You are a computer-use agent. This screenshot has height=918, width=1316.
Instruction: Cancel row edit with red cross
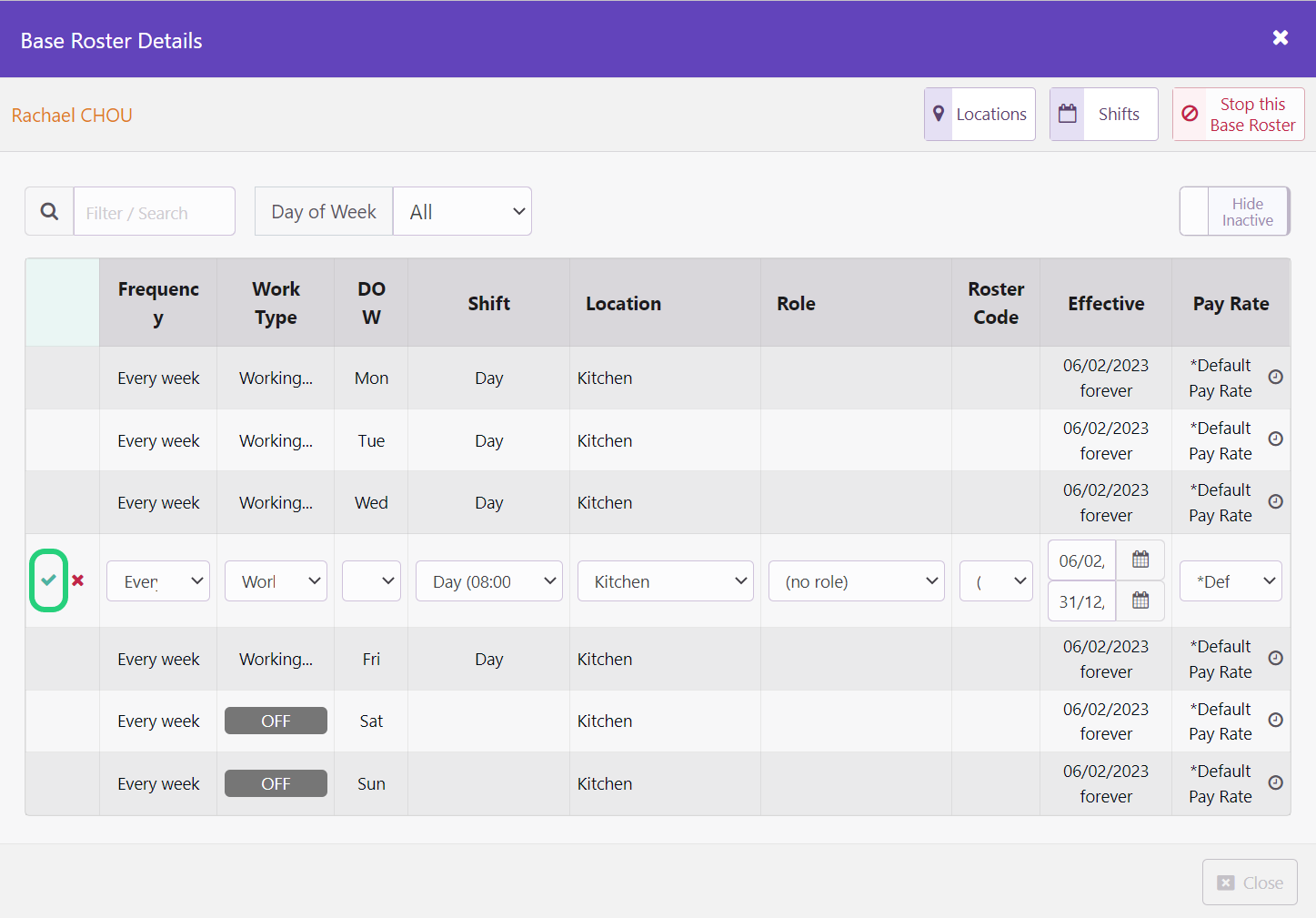tap(78, 580)
